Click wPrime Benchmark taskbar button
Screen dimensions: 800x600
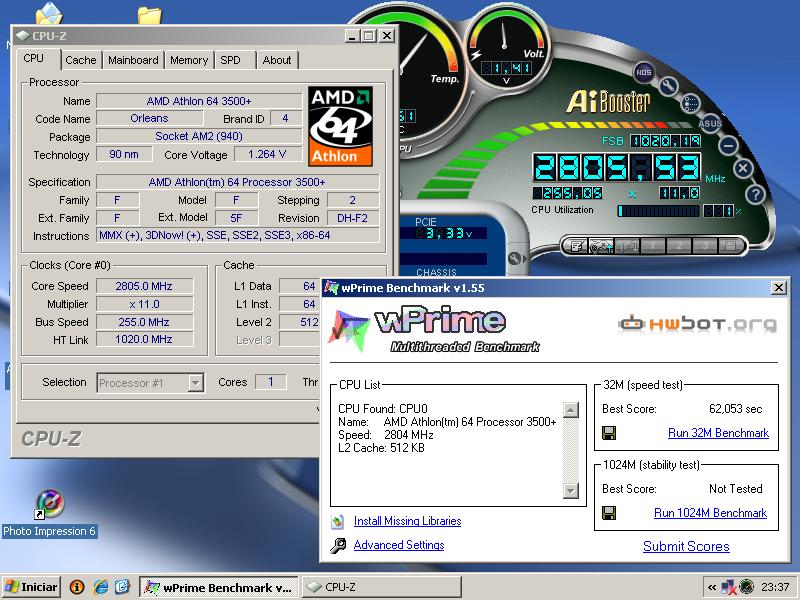pos(218,587)
